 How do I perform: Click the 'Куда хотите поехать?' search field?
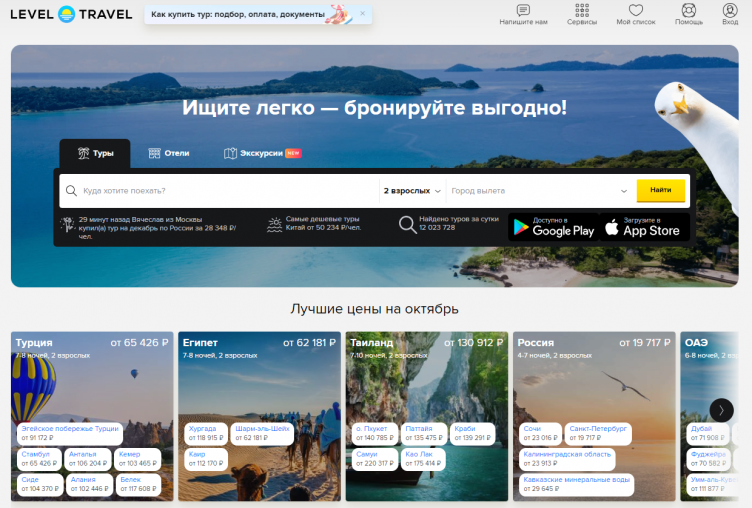tap(219, 191)
